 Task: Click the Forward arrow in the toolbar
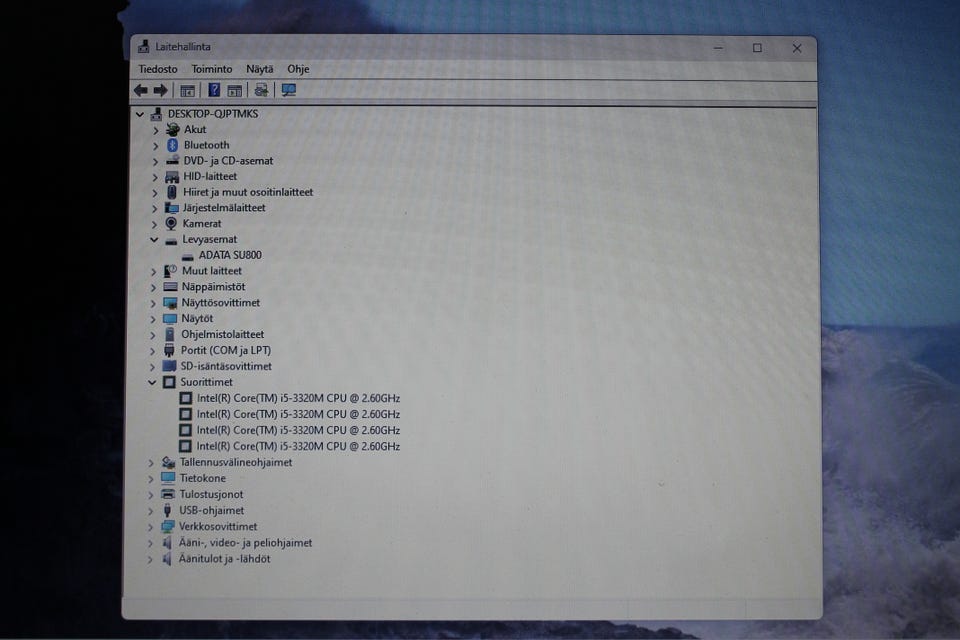[160, 91]
